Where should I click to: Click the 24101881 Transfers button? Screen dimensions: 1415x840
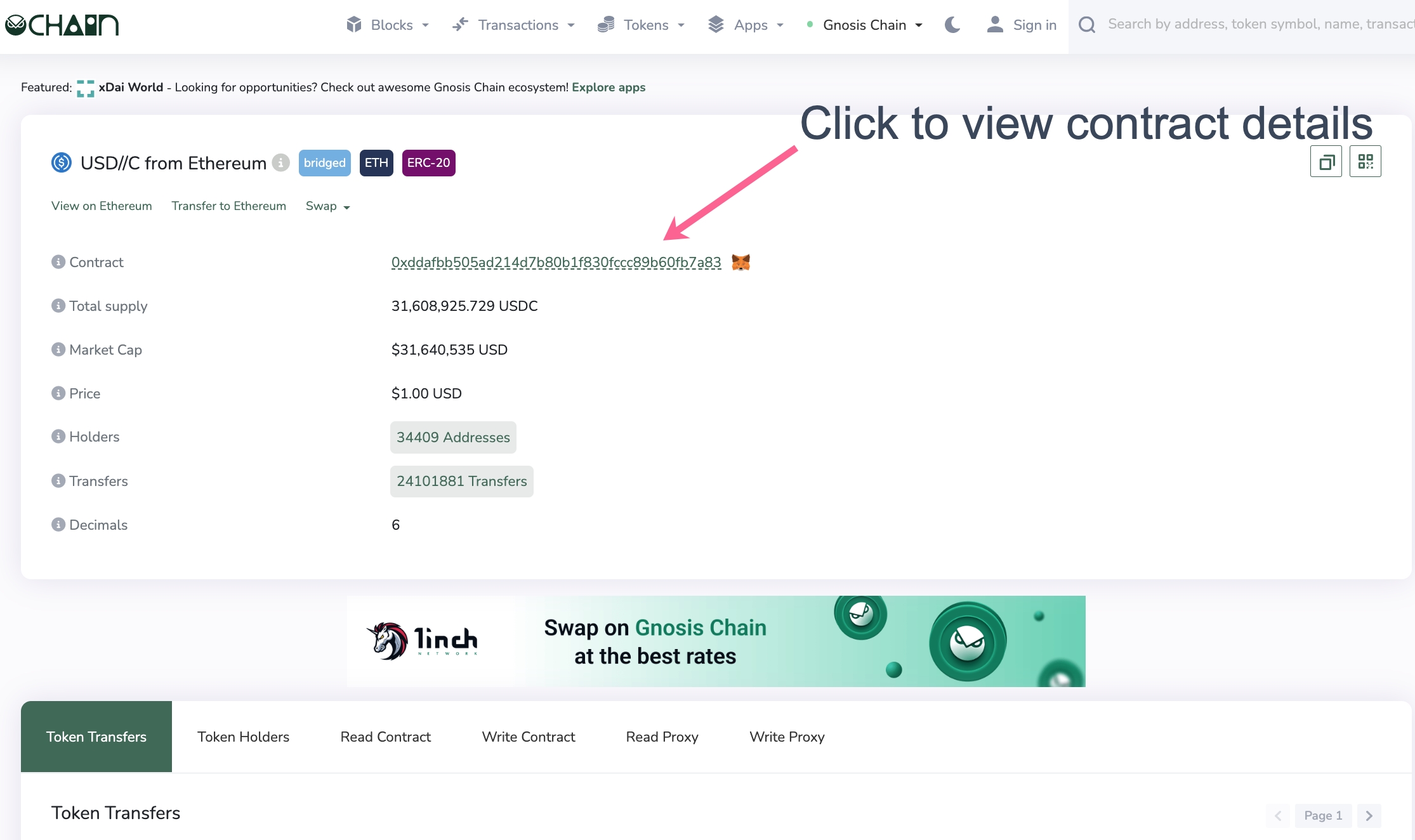(x=462, y=481)
